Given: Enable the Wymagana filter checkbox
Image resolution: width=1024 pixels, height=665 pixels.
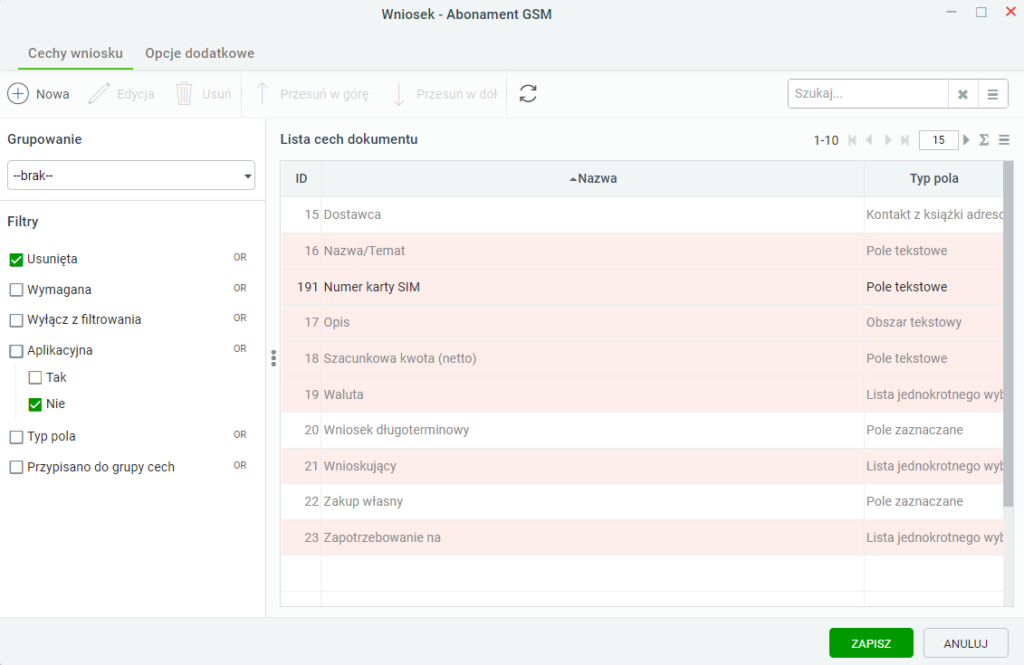Looking at the screenshot, I should coord(16,290).
